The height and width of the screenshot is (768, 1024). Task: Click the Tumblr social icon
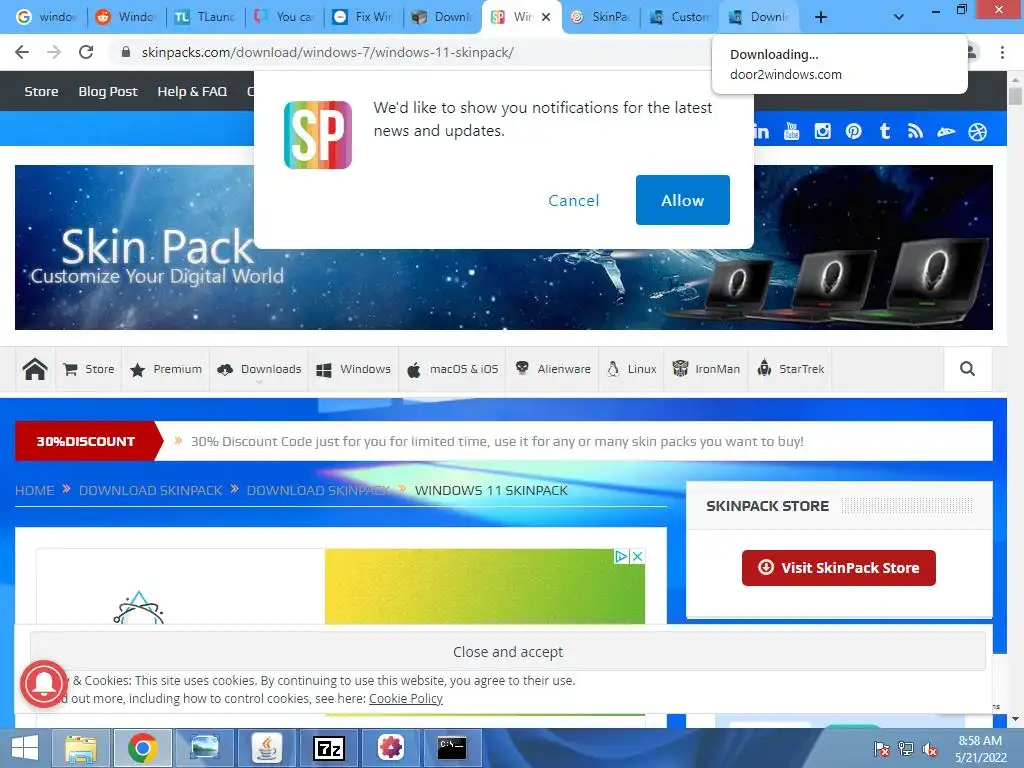click(x=885, y=131)
